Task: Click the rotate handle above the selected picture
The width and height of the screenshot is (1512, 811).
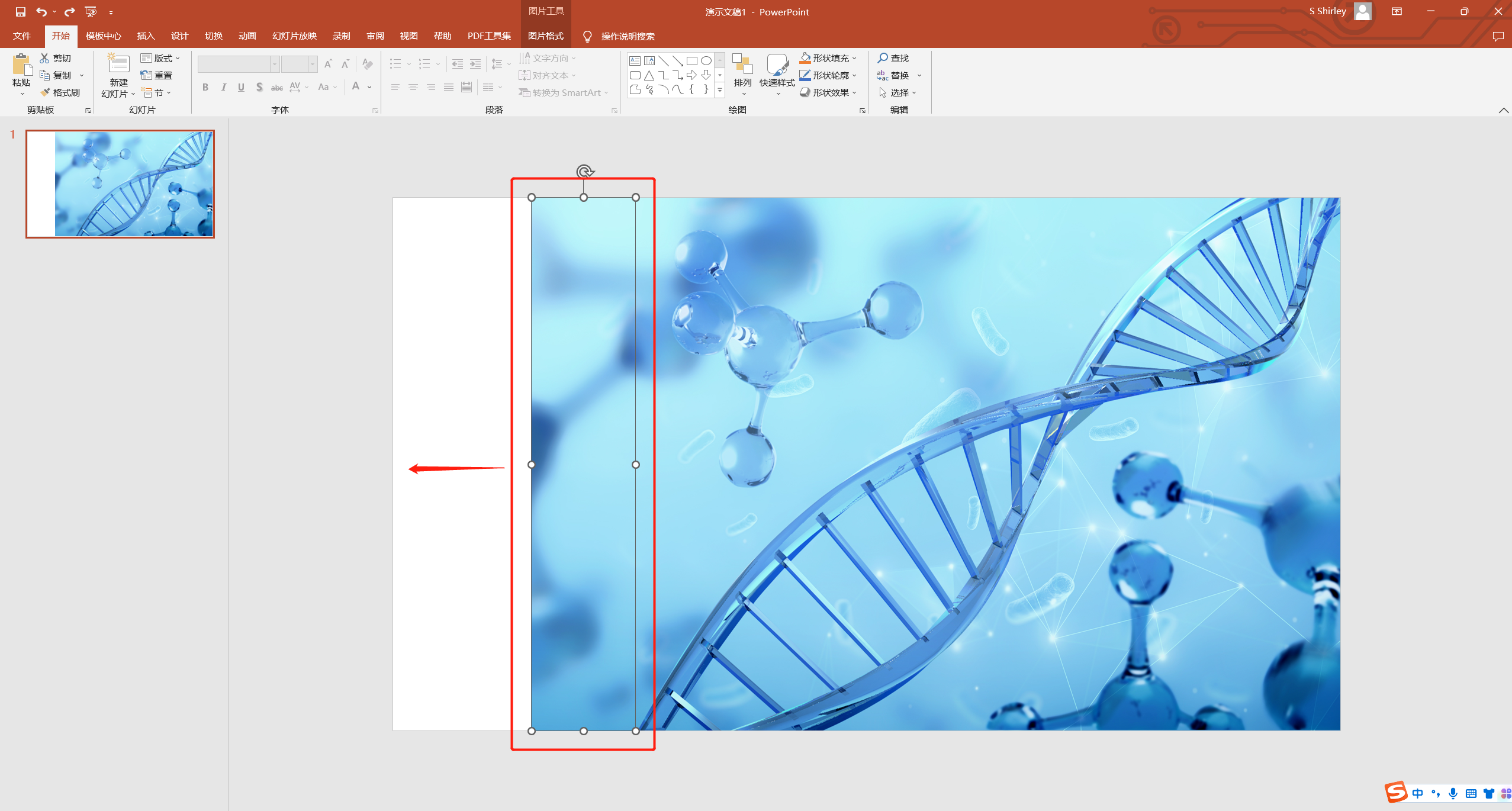Action: click(x=584, y=172)
